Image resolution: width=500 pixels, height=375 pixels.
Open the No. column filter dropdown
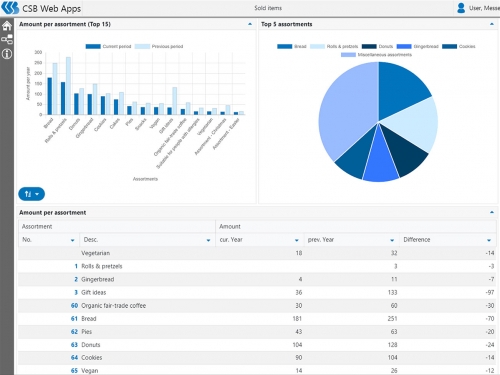tap(72, 240)
